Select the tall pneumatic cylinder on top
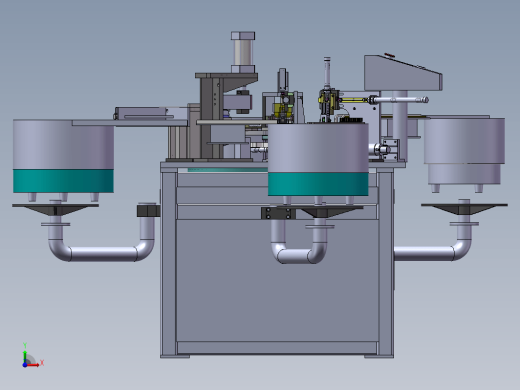 (x=243, y=52)
